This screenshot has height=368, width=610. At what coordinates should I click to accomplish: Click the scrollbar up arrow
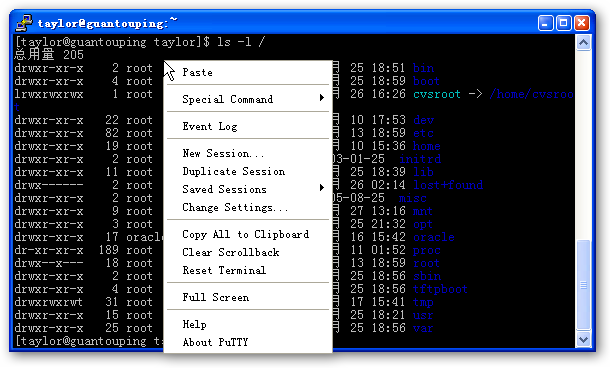(583, 42)
